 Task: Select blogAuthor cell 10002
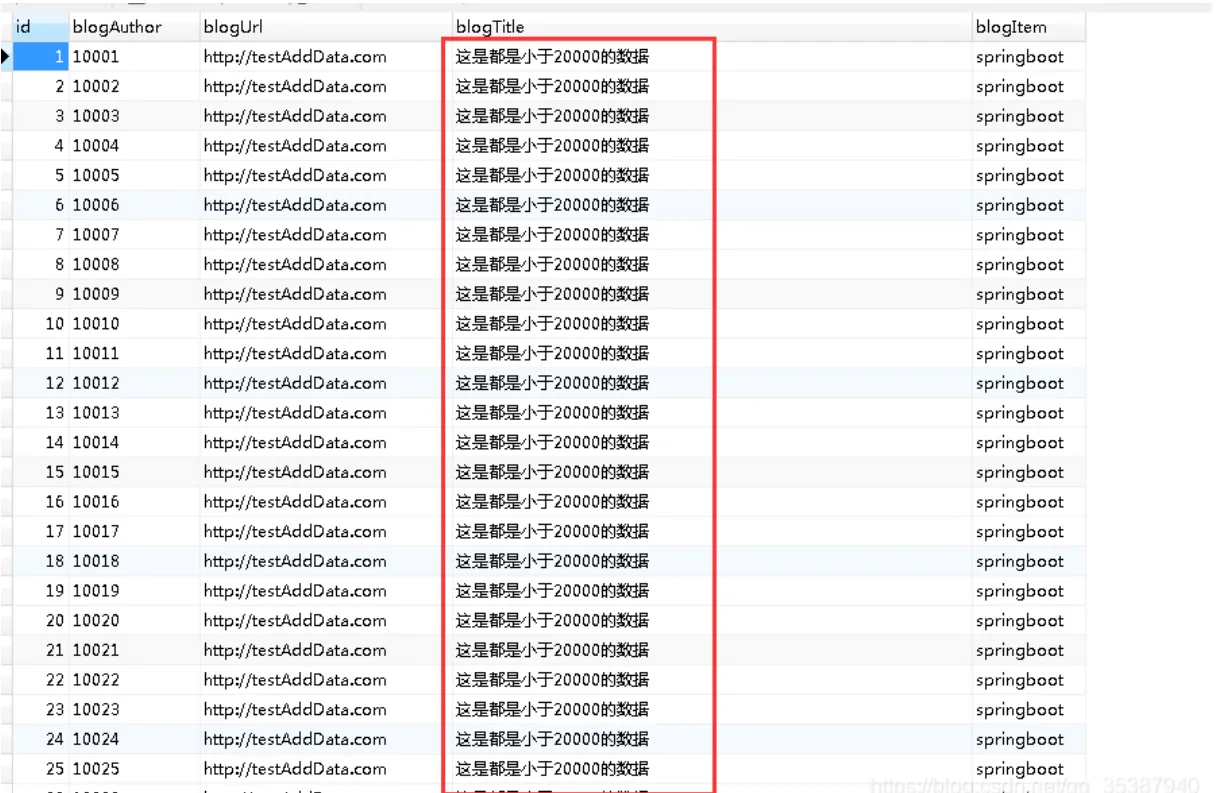pos(134,87)
